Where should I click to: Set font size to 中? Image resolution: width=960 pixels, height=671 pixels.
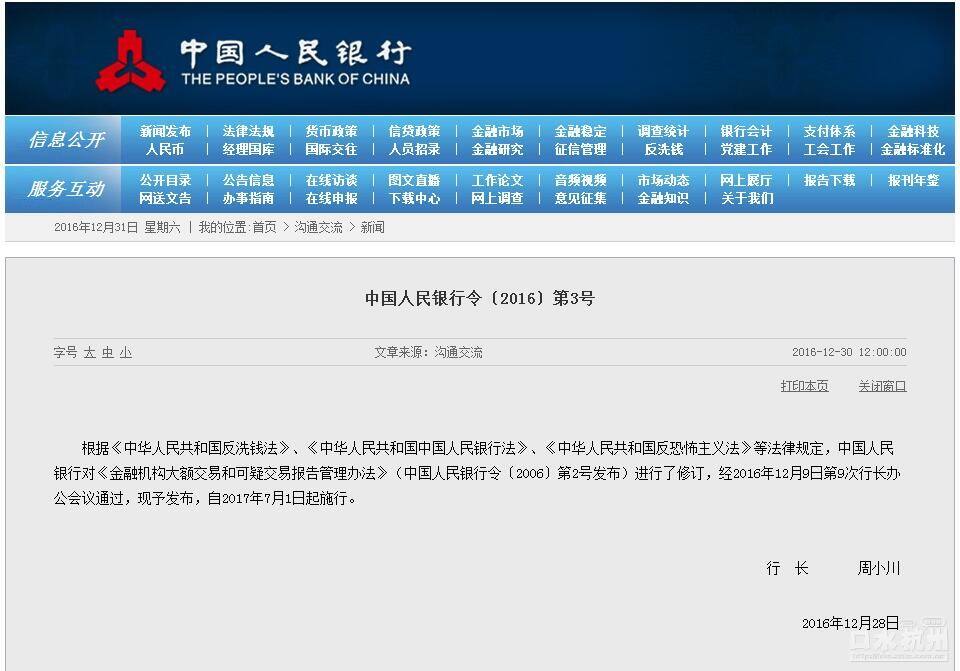click(x=108, y=353)
